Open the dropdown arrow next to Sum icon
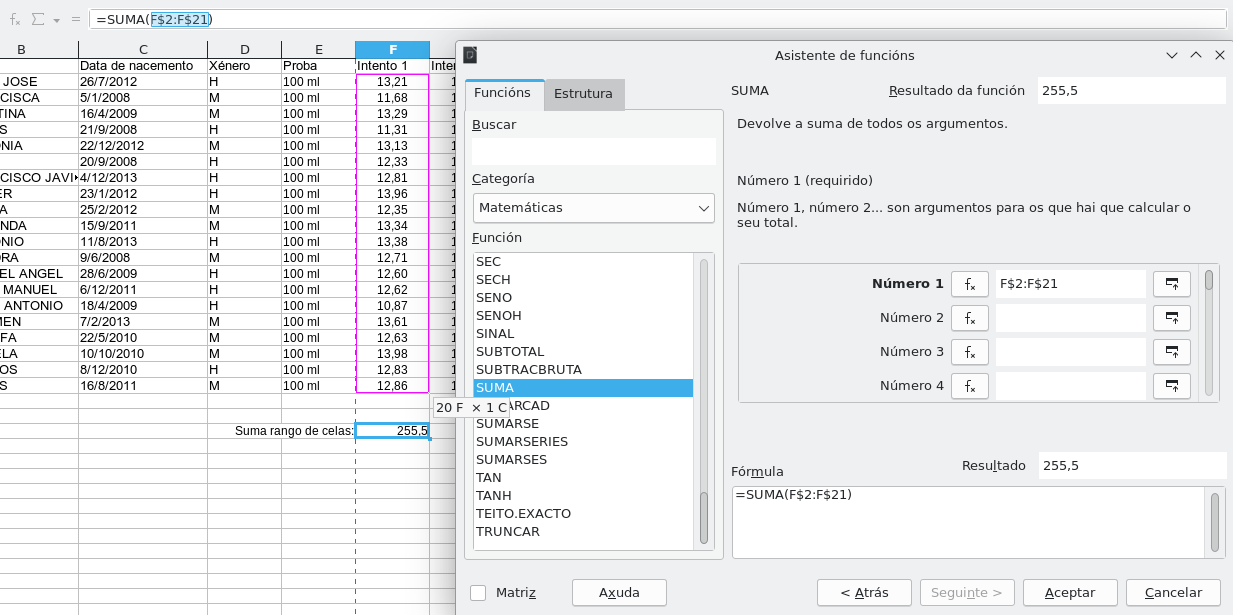 (x=56, y=20)
